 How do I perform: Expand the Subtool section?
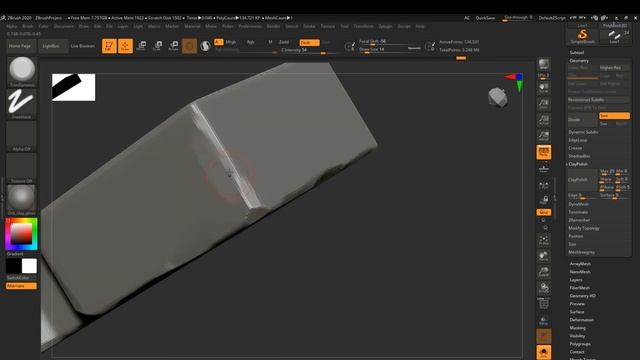click(577, 53)
